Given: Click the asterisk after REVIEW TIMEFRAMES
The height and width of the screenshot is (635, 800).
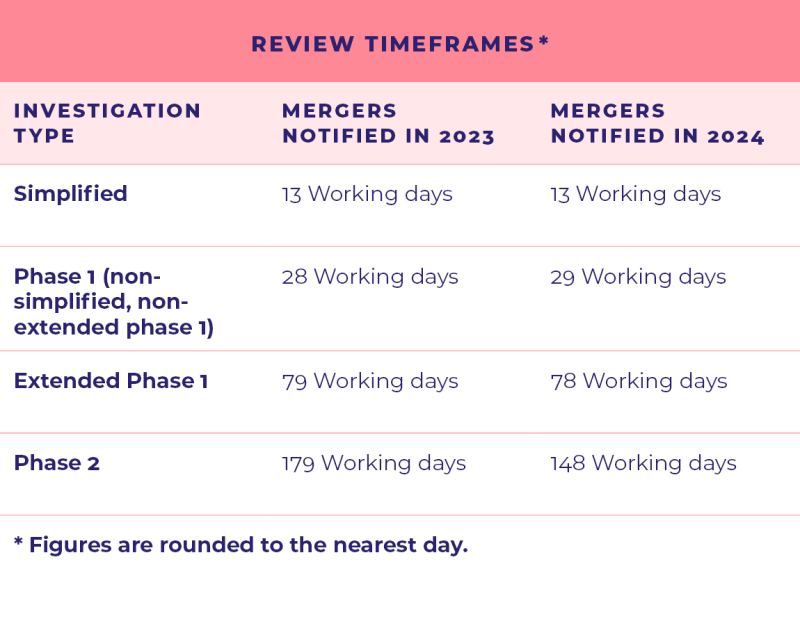Looking at the screenshot, I should (544, 41).
